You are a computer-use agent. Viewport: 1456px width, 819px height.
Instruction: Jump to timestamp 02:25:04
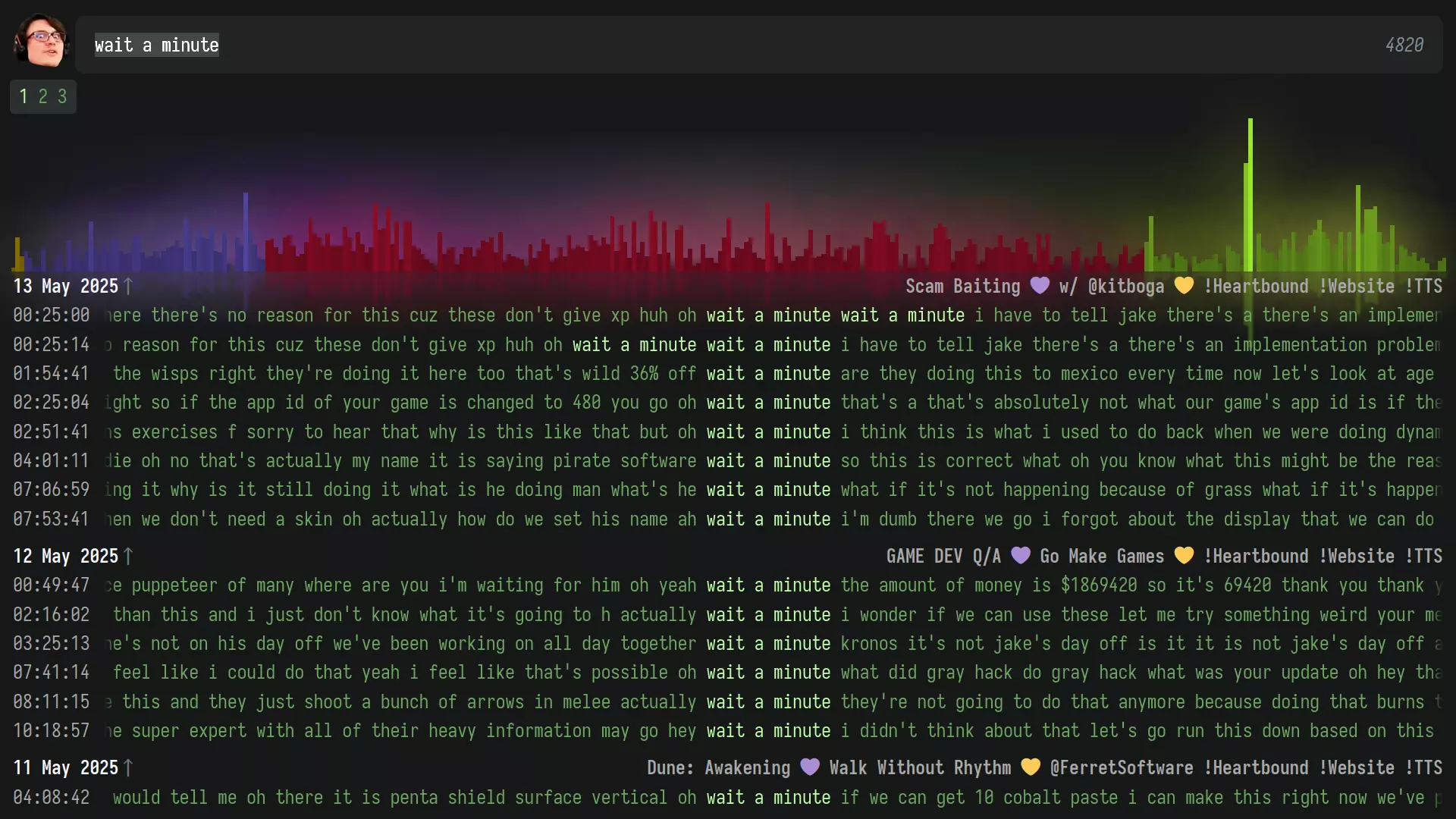pos(51,402)
